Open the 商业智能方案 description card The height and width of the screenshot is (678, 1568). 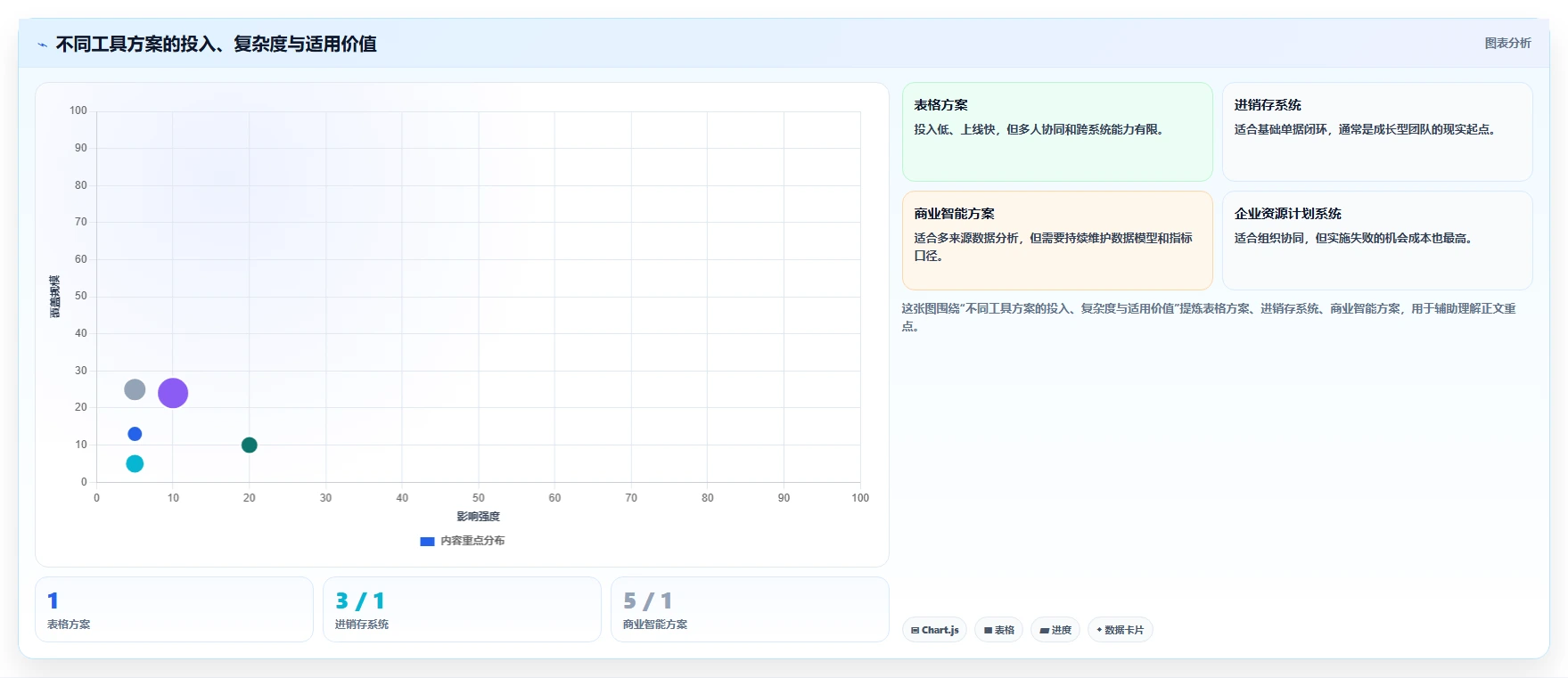(x=1057, y=241)
